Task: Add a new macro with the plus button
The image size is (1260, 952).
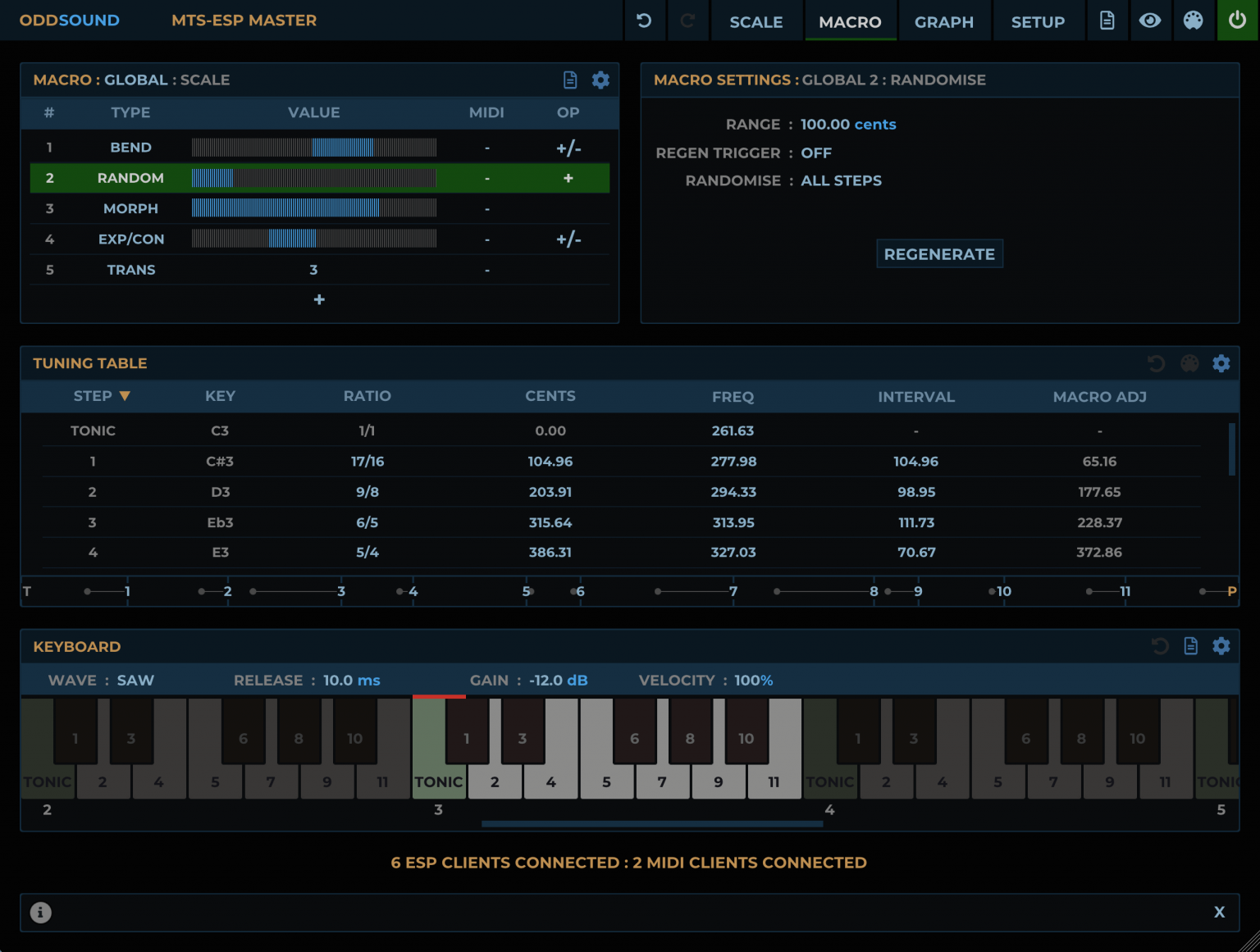Action: pyautogui.click(x=319, y=299)
